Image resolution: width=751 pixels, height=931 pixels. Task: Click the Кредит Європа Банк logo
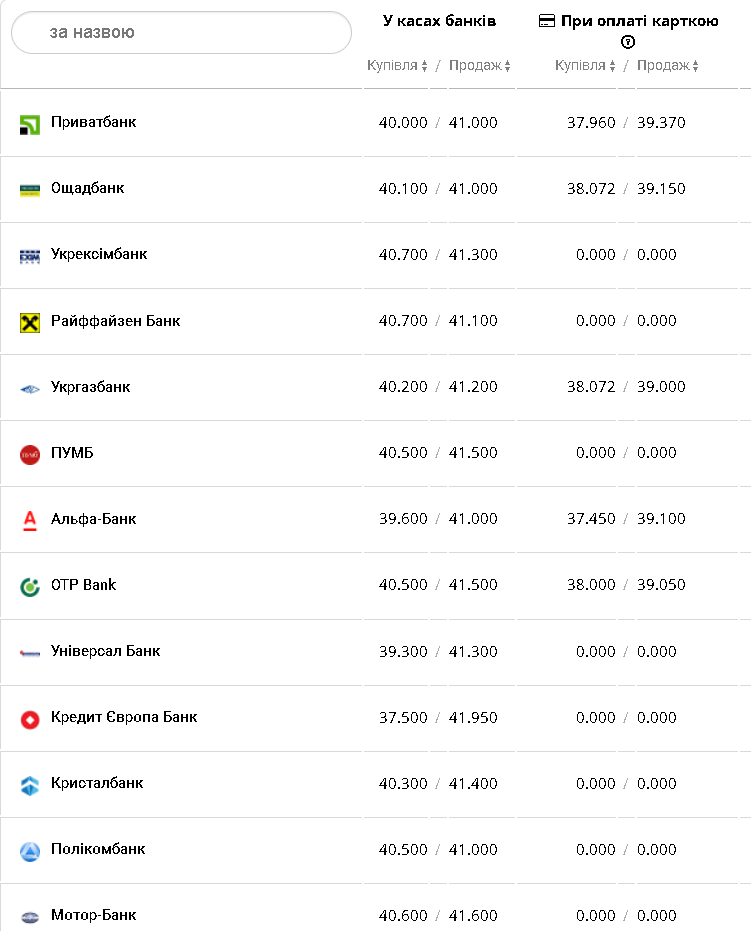point(30,719)
